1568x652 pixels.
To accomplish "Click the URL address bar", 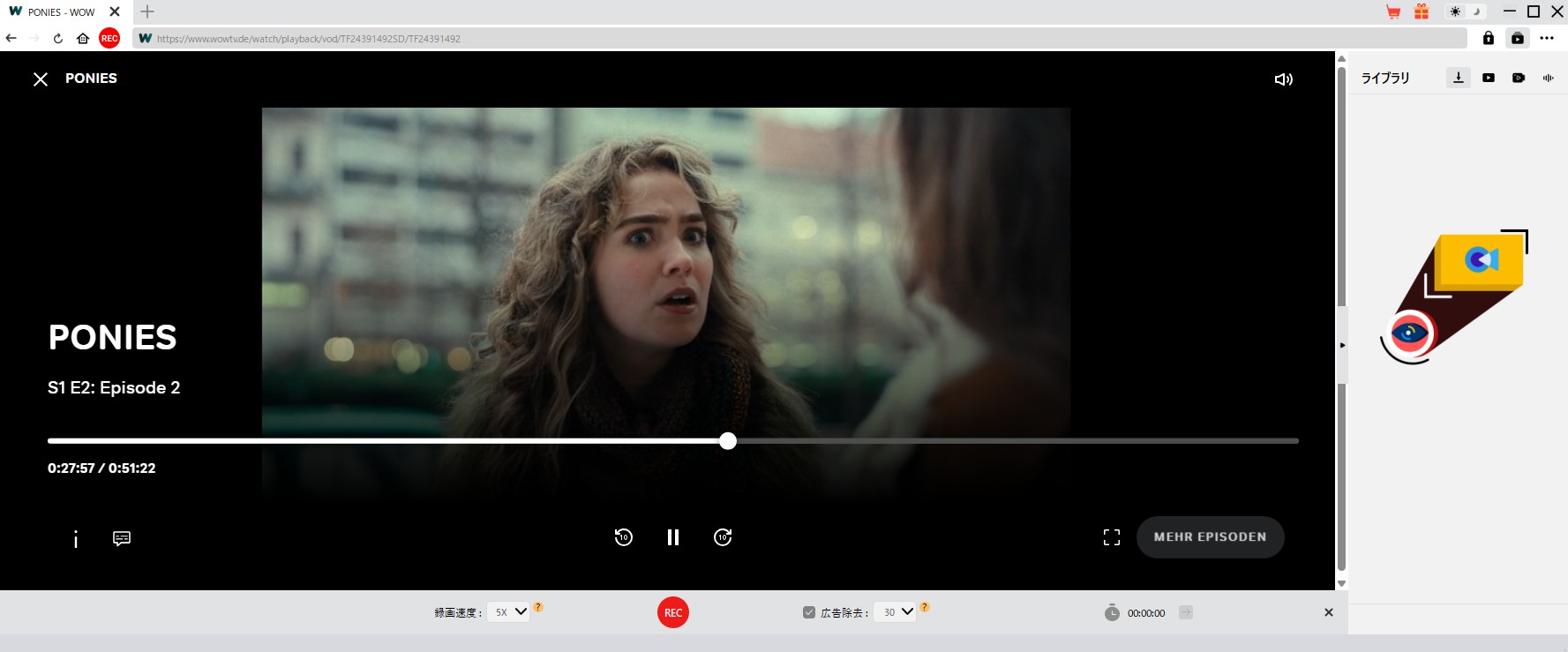I will [799, 38].
